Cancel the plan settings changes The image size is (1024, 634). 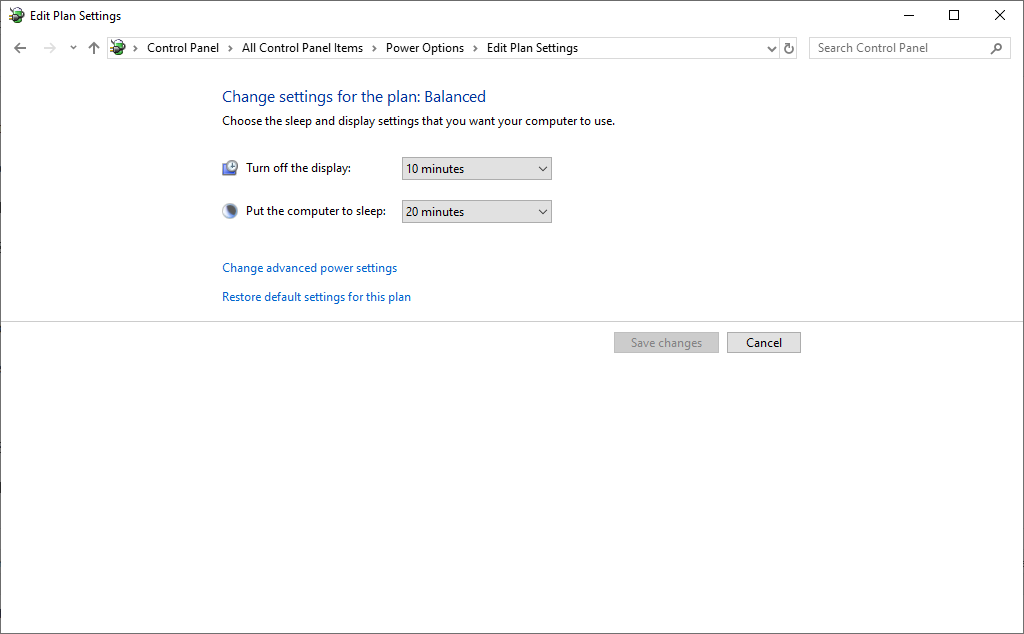pos(763,343)
